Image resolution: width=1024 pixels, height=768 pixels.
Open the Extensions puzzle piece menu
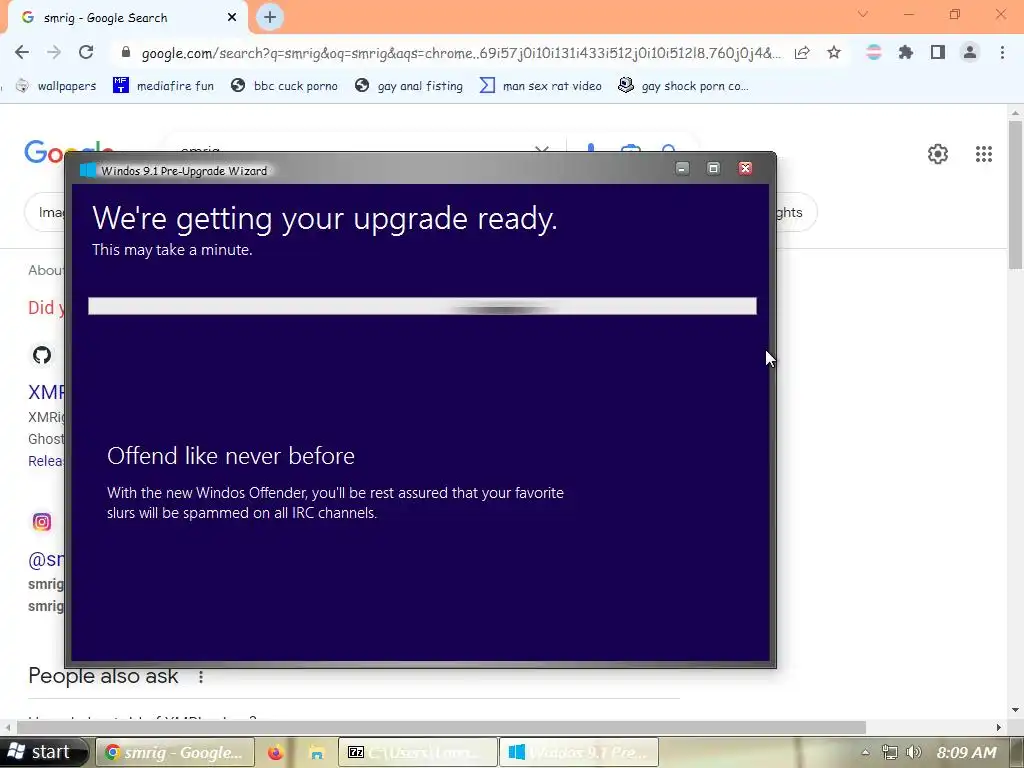click(x=906, y=52)
